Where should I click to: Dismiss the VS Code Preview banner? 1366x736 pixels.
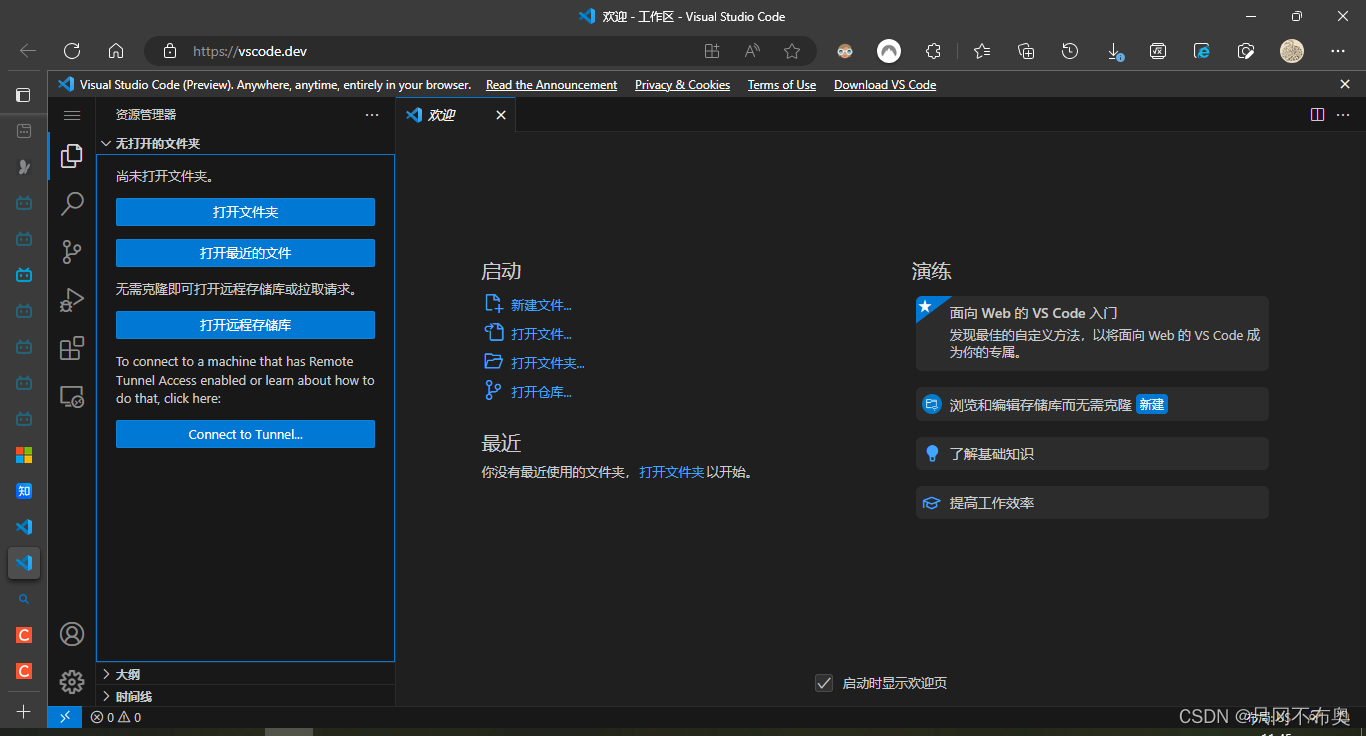click(x=1345, y=85)
